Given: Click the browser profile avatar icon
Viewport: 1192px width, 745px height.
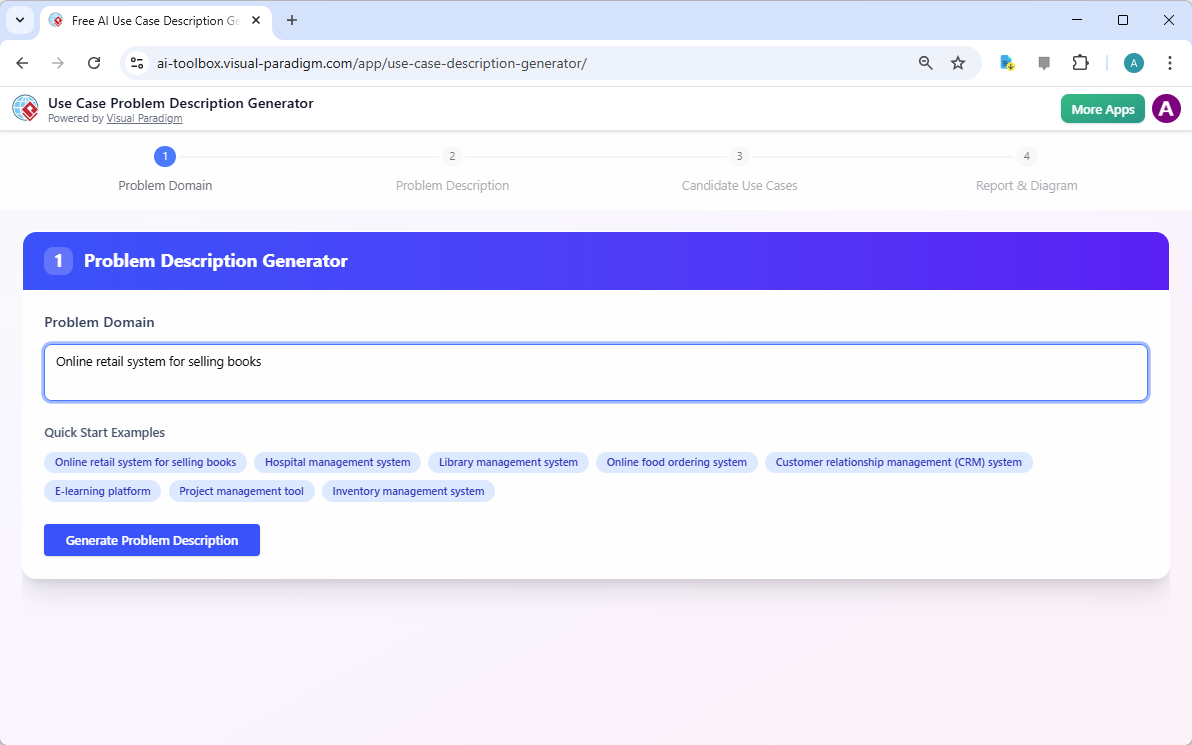Looking at the screenshot, I should click(1133, 62).
